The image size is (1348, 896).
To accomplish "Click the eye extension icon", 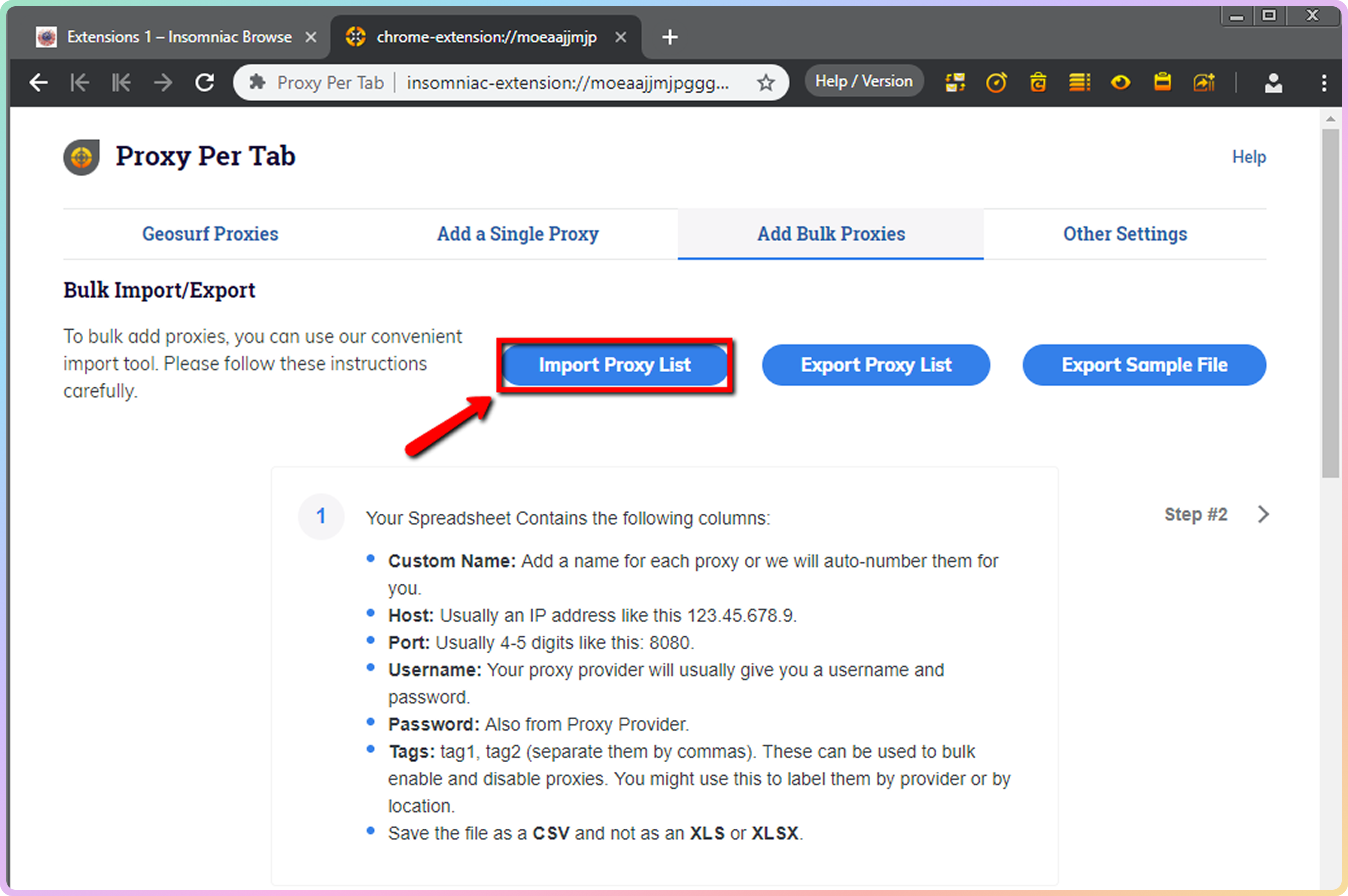I will [x=1120, y=83].
